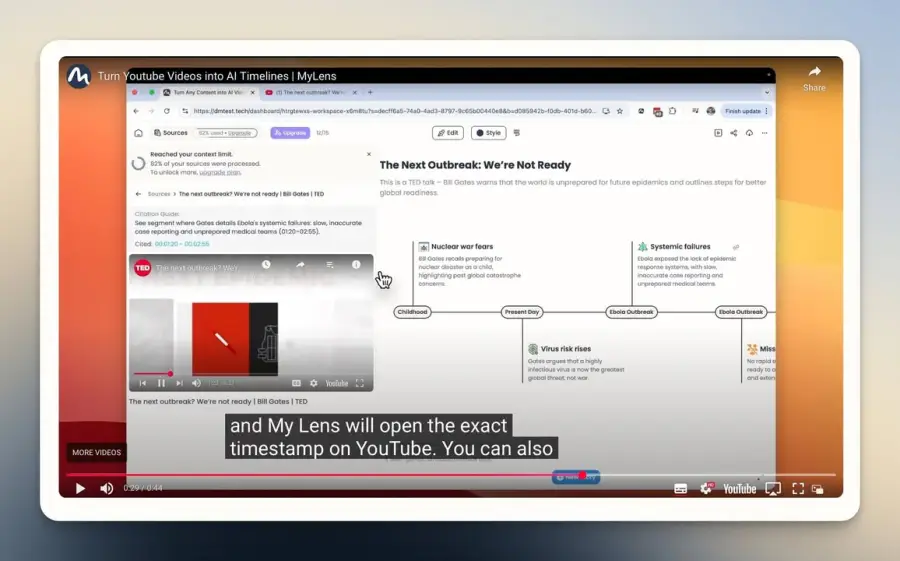Skip to previous in the embedded player
Screen dimensions: 900x561
coord(143,383)
